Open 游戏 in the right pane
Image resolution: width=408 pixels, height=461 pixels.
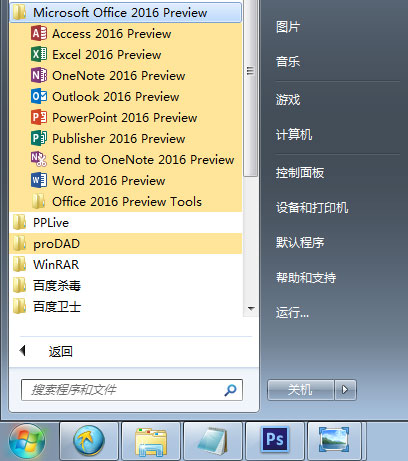coord(288,100)
